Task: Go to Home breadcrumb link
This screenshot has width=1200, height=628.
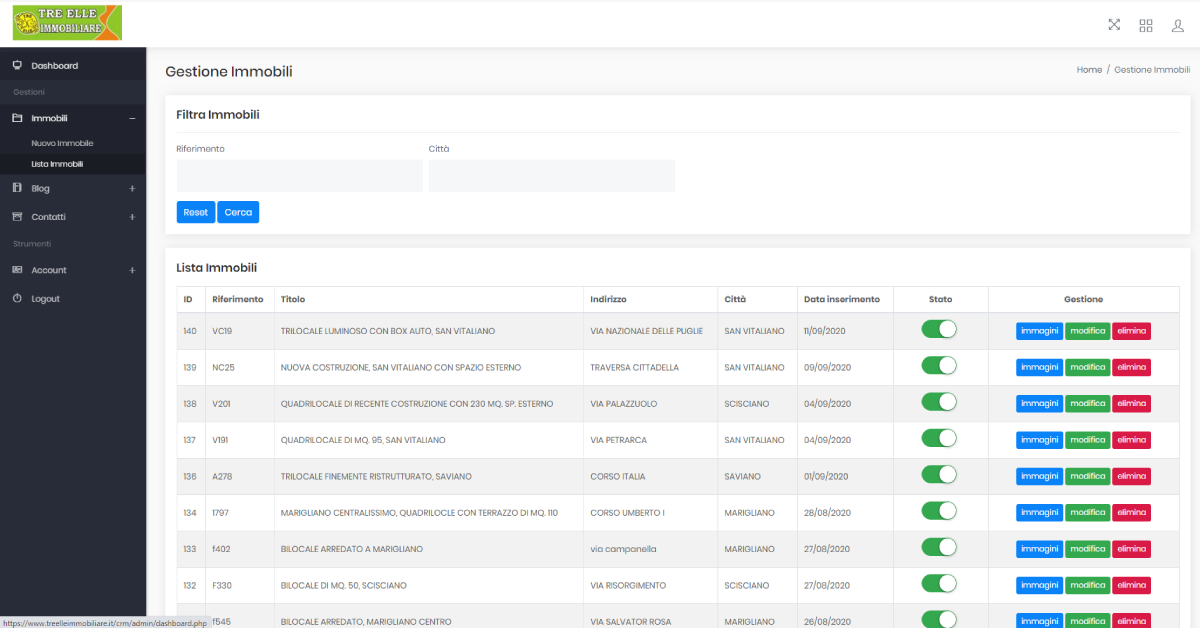Action: (1089, 70)
